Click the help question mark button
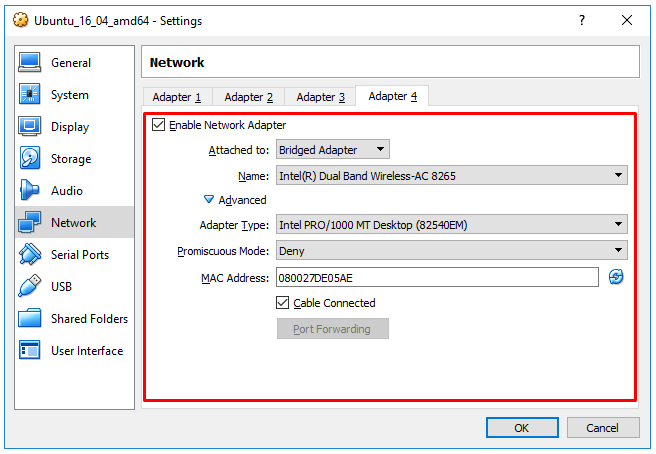This screenshot has height=454, width=656. coord(582,20)
